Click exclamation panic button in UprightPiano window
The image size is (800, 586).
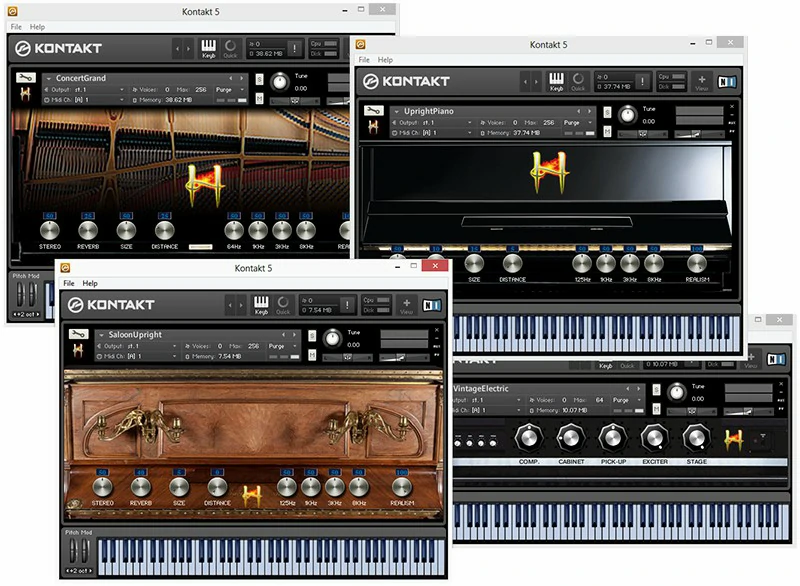click(642, 81)
